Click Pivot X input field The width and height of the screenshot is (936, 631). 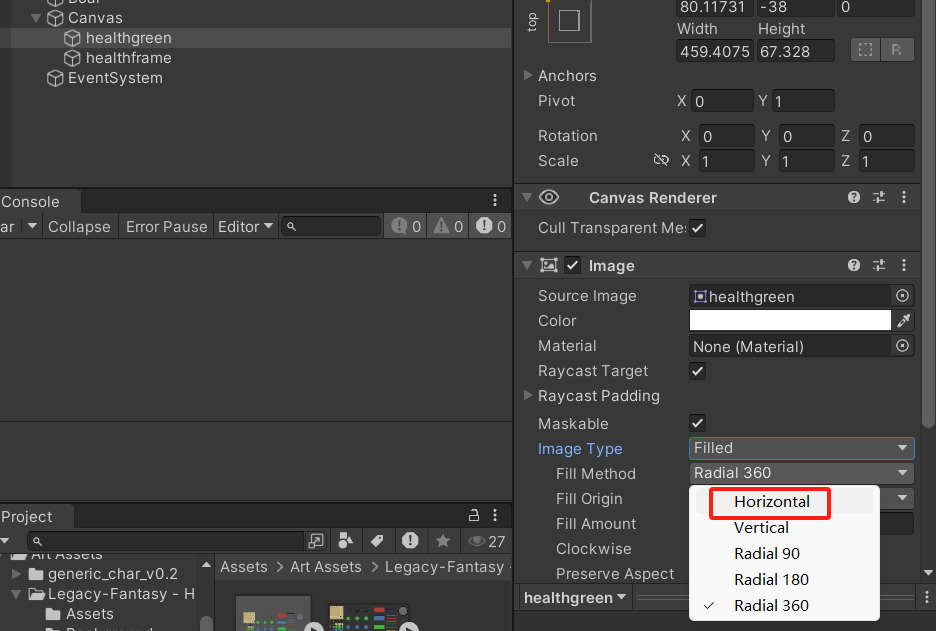tap(722, 101)
